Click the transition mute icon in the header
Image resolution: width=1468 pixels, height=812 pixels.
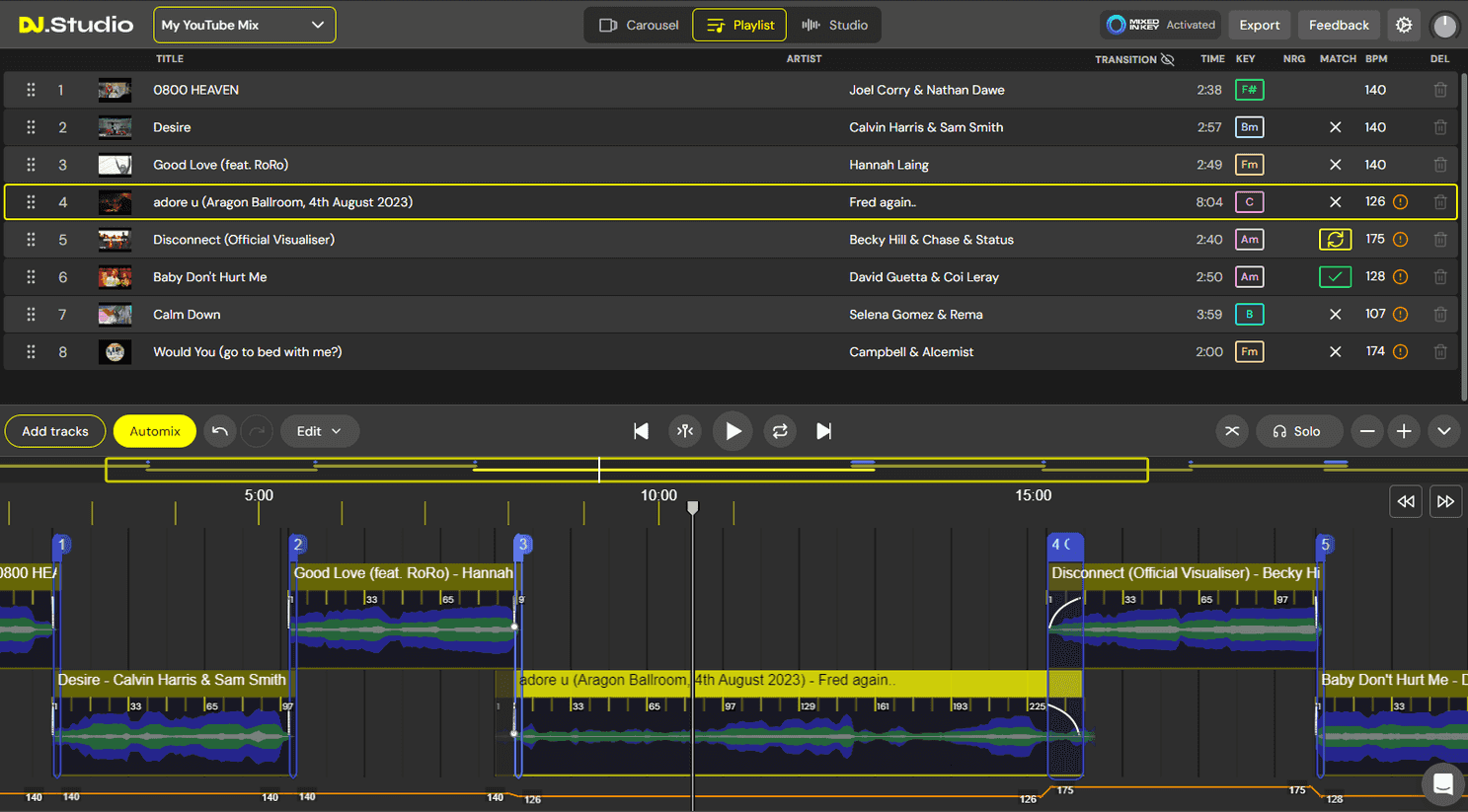click(1169, 59)
